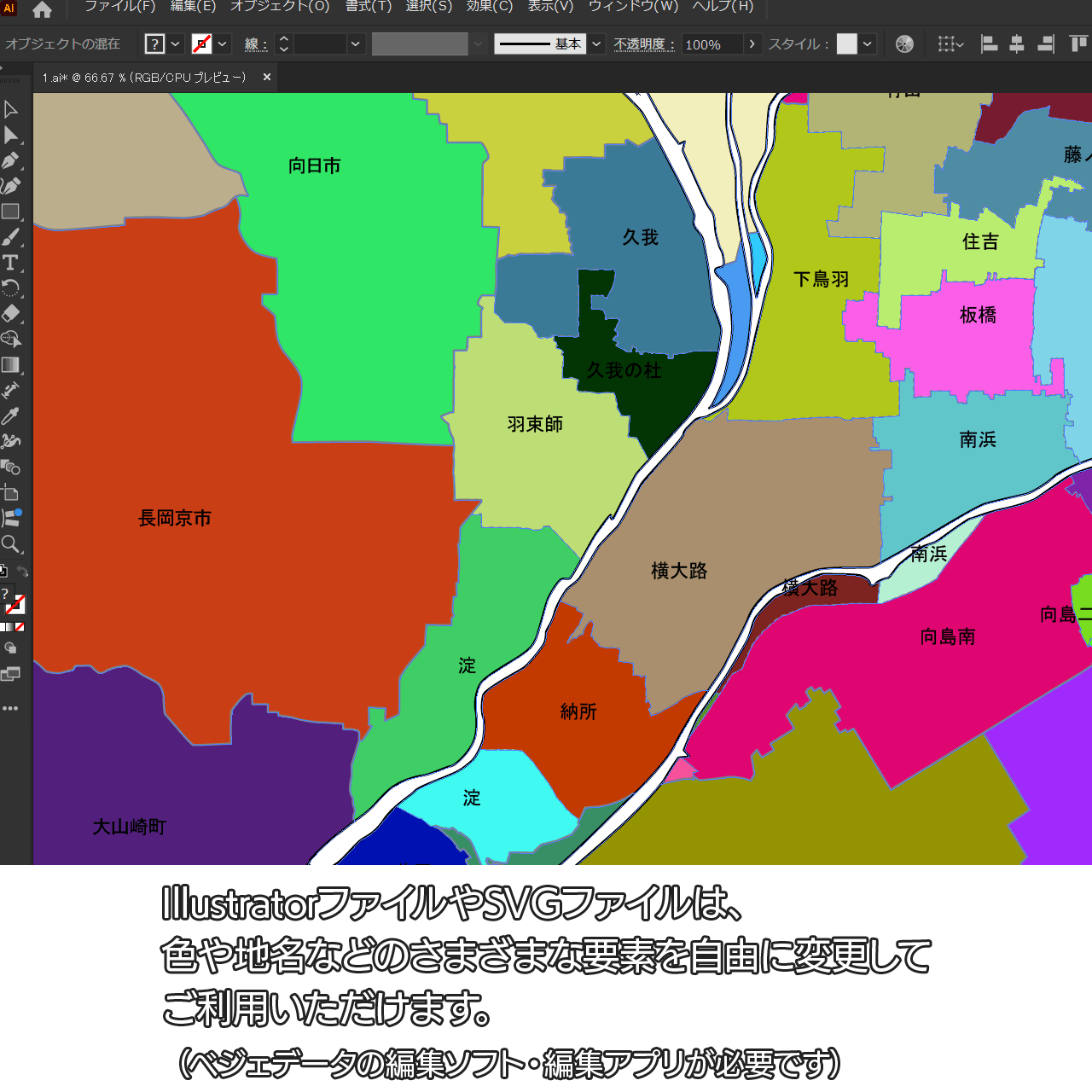Select the Gradient tool
This screenshot has width=1092, height=1092.
point(10,365)
